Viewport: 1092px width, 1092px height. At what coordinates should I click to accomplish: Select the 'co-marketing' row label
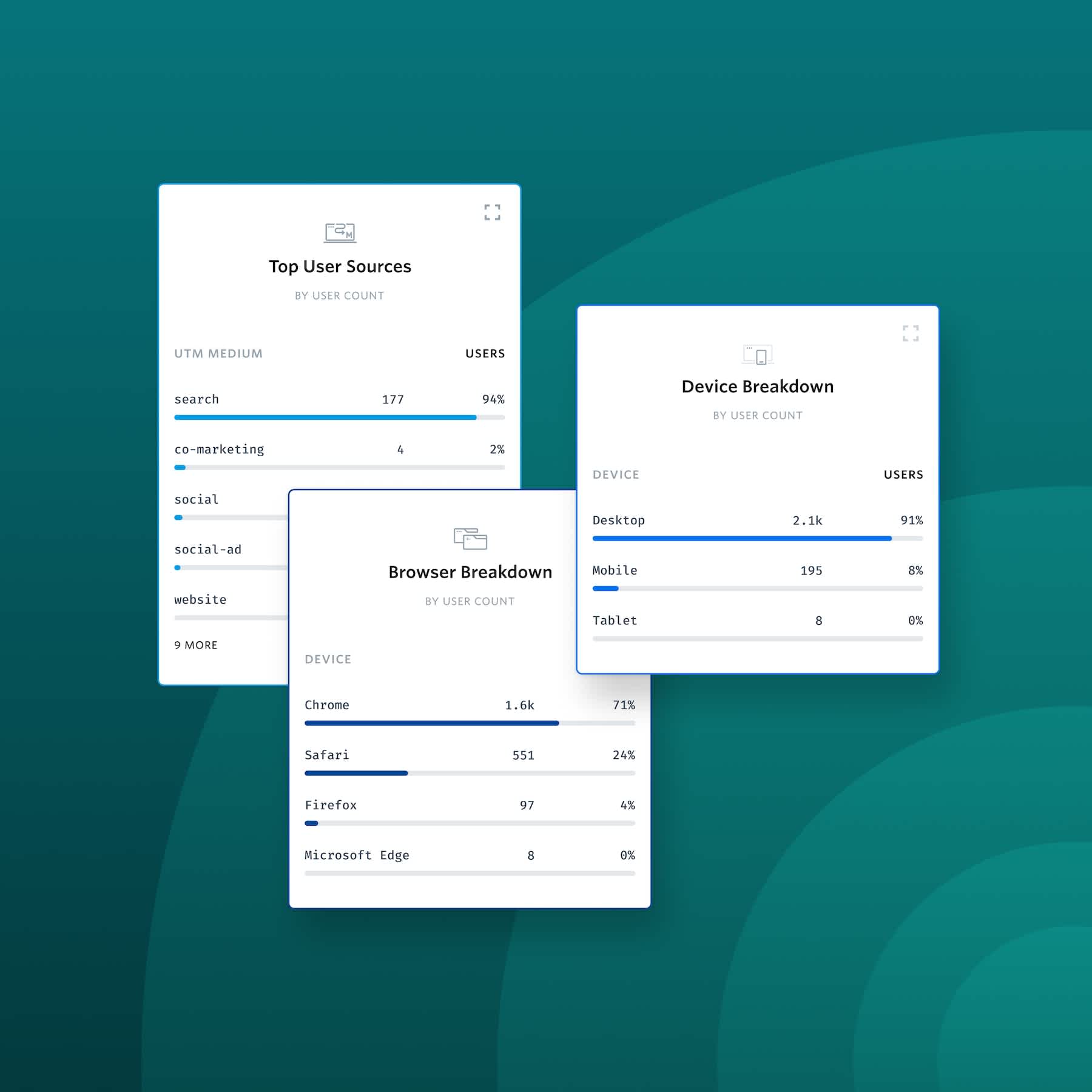coord(219,450)
